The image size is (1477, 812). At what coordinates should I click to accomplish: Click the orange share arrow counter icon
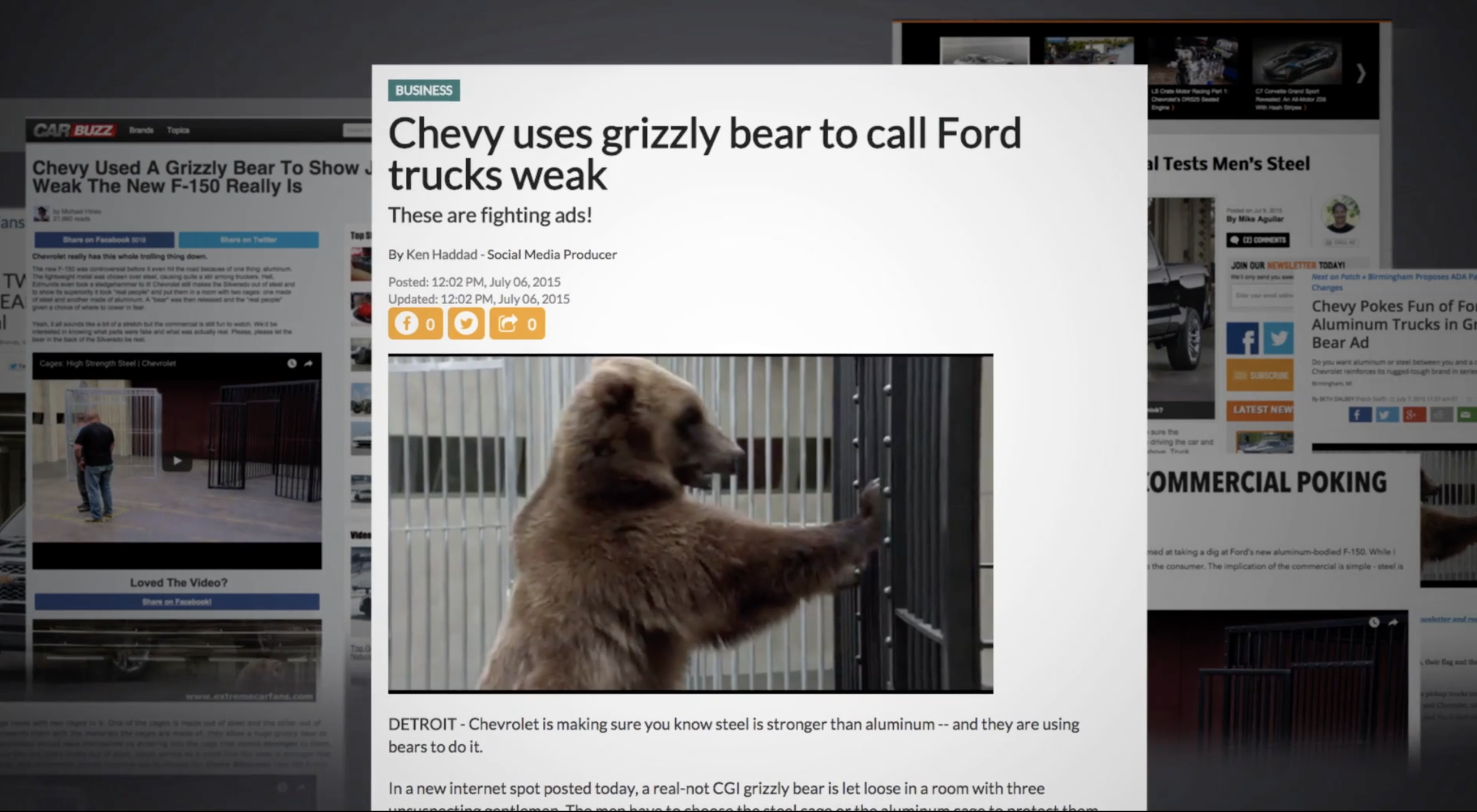(517, 323)
